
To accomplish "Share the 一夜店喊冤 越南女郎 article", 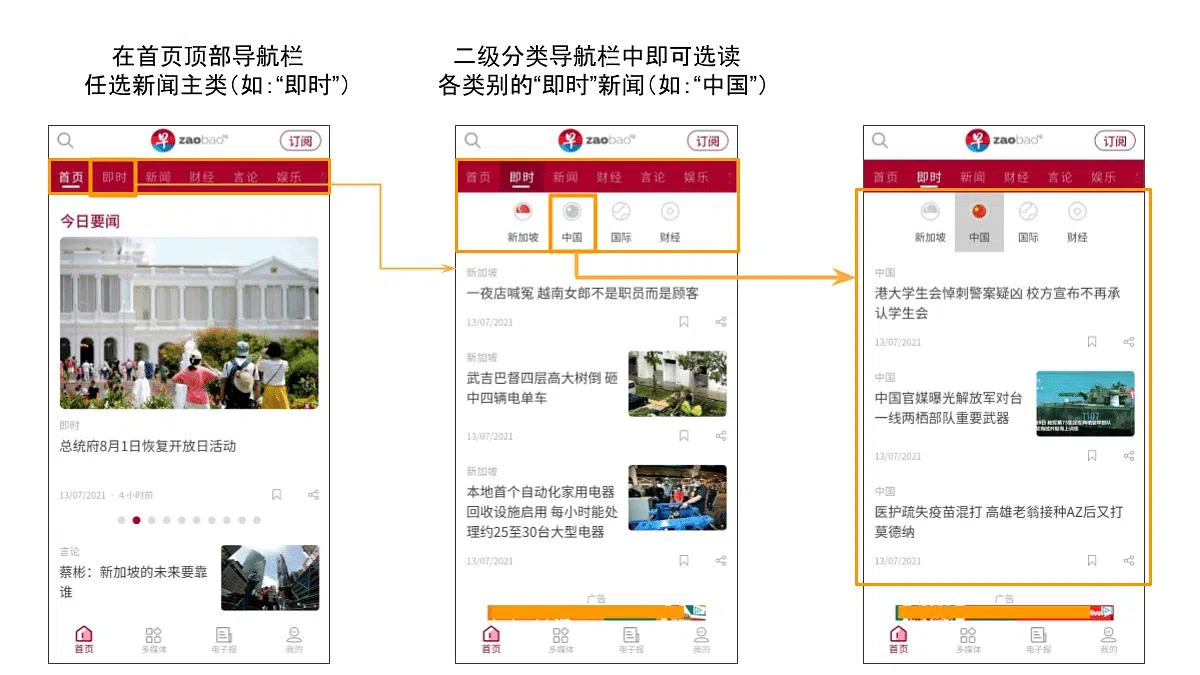I will point(720,322).
